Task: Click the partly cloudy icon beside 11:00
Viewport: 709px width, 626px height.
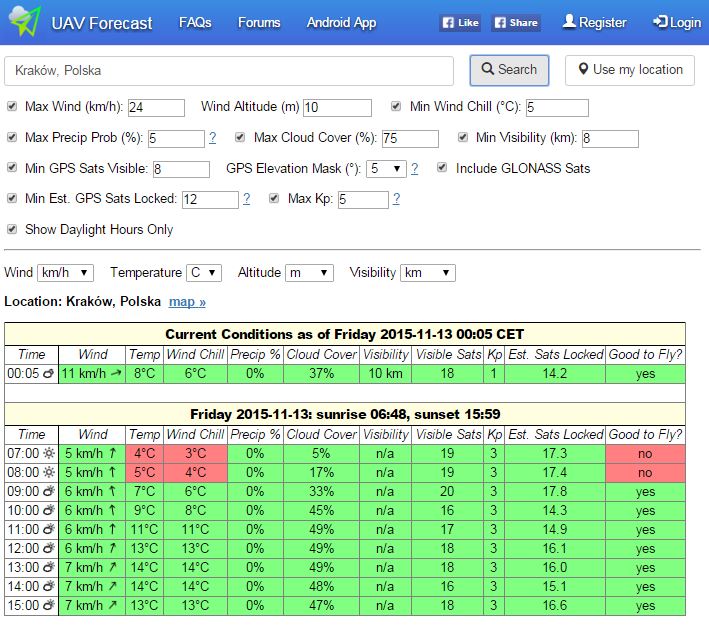Action: 49,529
